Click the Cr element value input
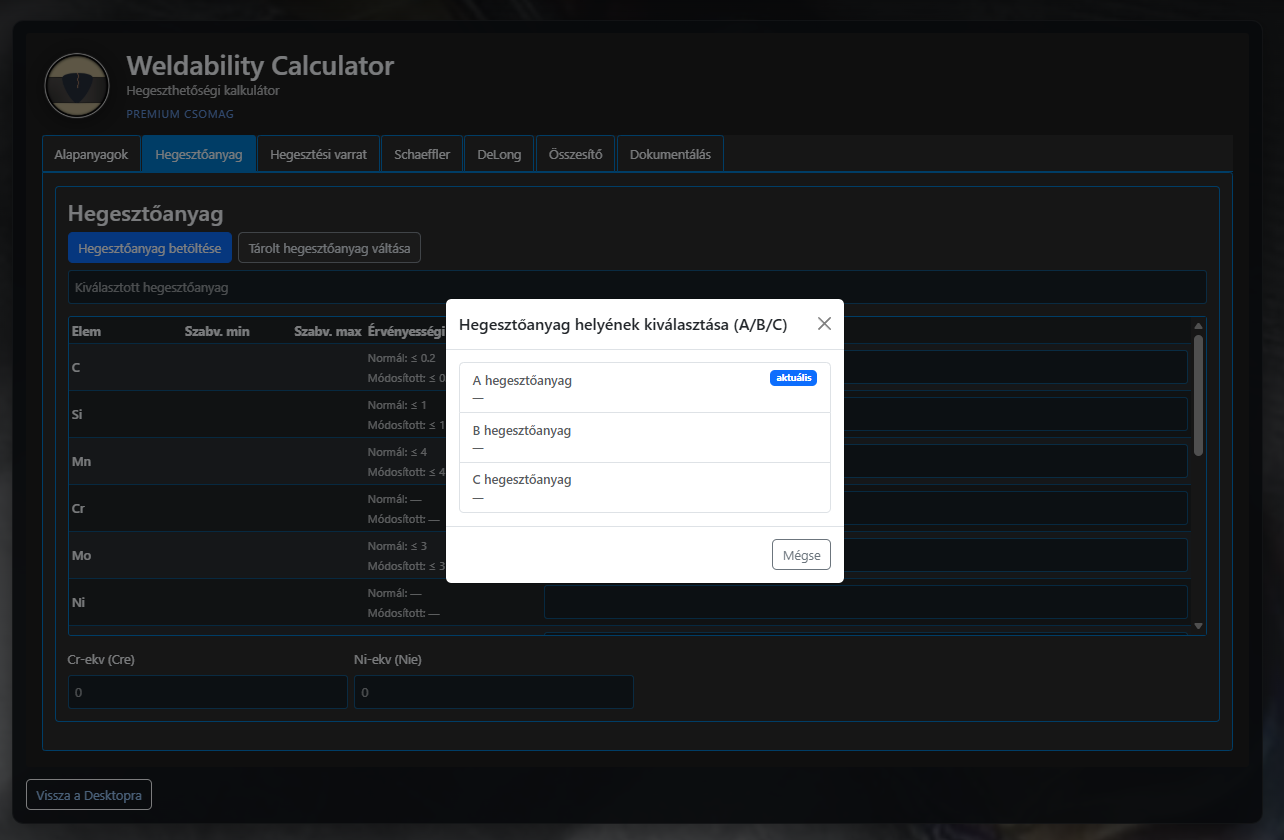Viewport: 1284px width, 840px height. (x=866, y=508)
